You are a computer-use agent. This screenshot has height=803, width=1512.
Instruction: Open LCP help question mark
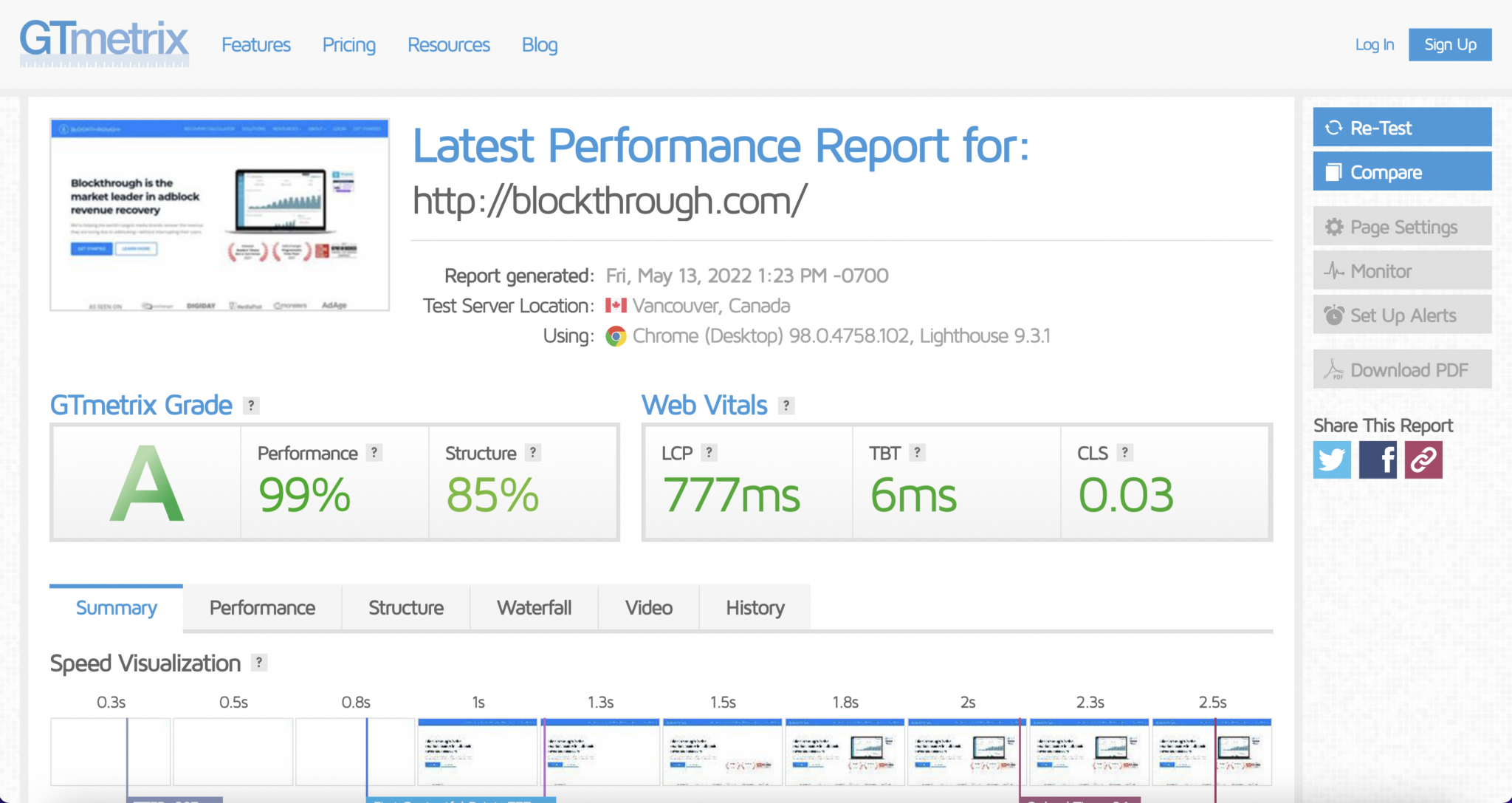(x=709, y=453)
